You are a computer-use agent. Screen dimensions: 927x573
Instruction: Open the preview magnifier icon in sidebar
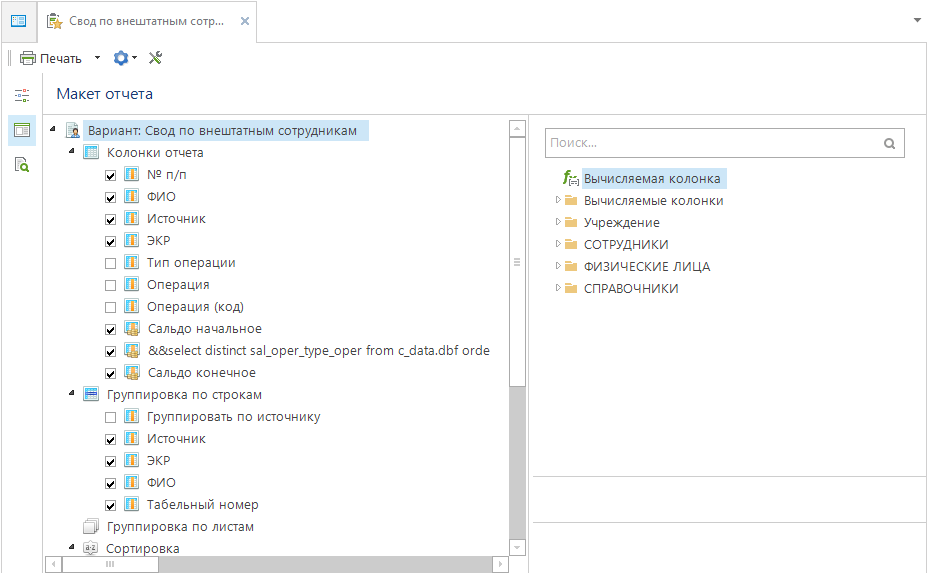point(22,164)
